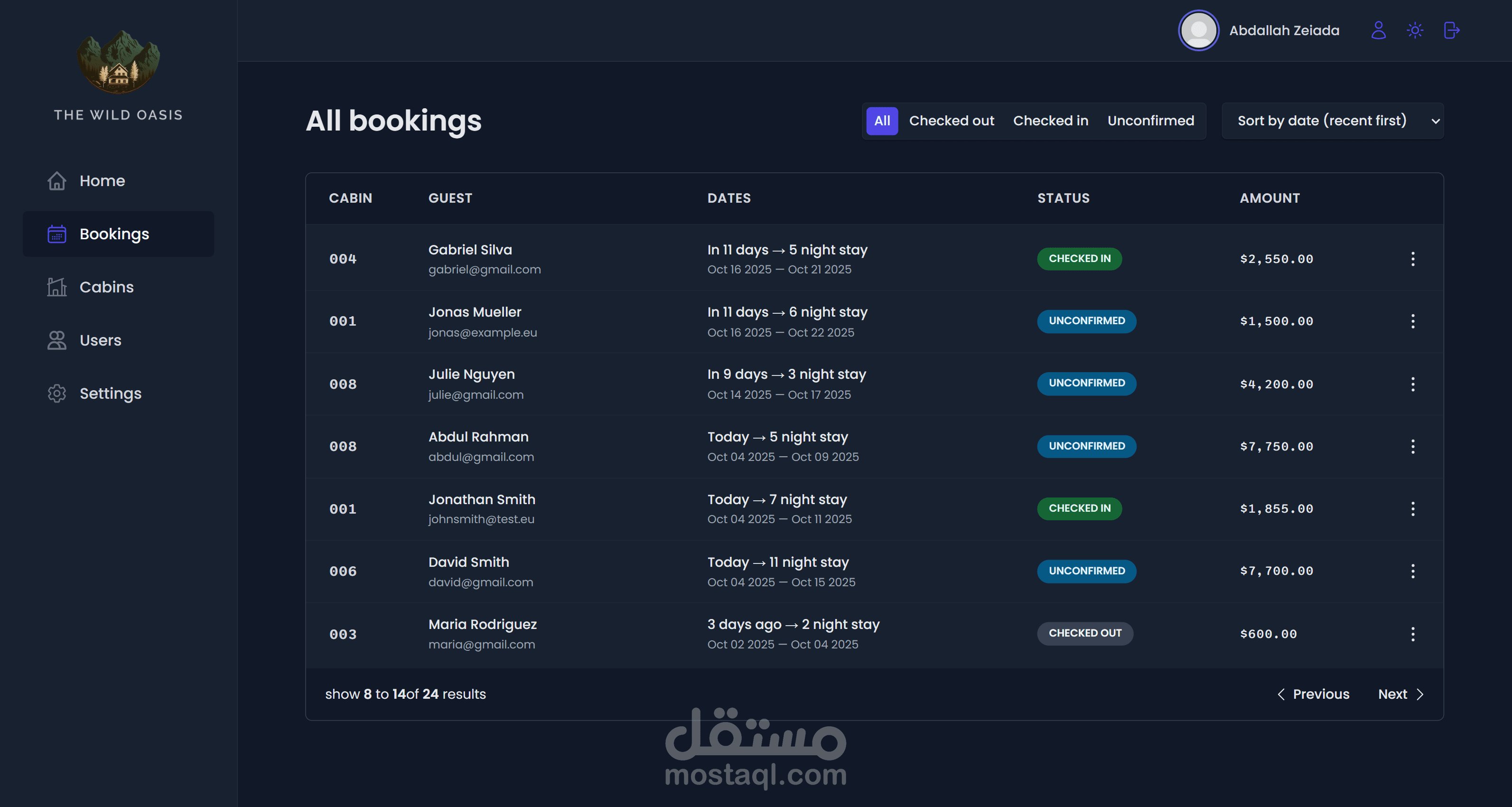The image size is (1512, 807).
Task: Open actions menu for Gabriel Silva booking
Action: click(1412, 259)
